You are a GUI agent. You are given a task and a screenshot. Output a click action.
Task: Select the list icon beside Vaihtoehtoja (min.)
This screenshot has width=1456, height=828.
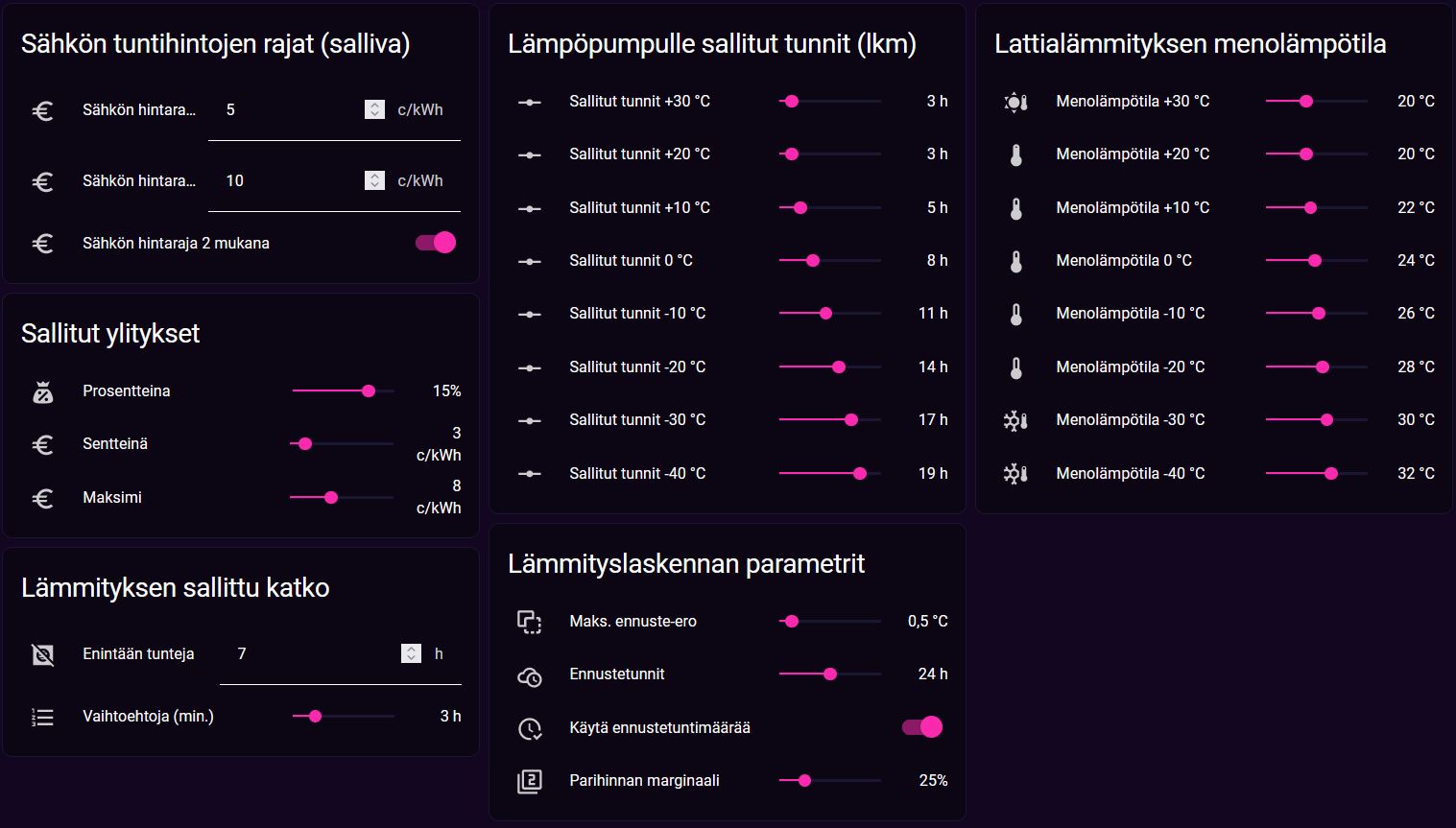click(42, 716)
